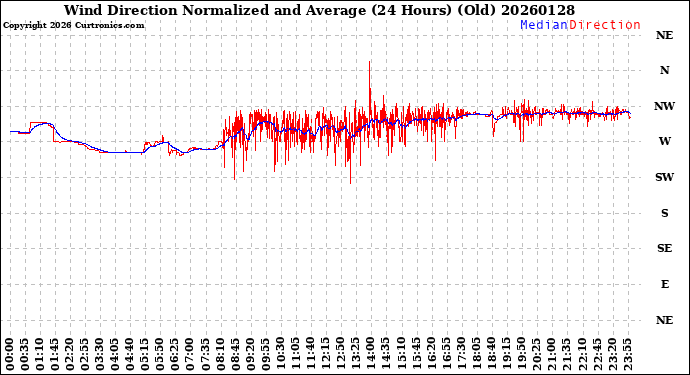The width and height of the screenshot is (690, 375).
Task: Click the 21:35 time label
Action: [x=567, y=354]
